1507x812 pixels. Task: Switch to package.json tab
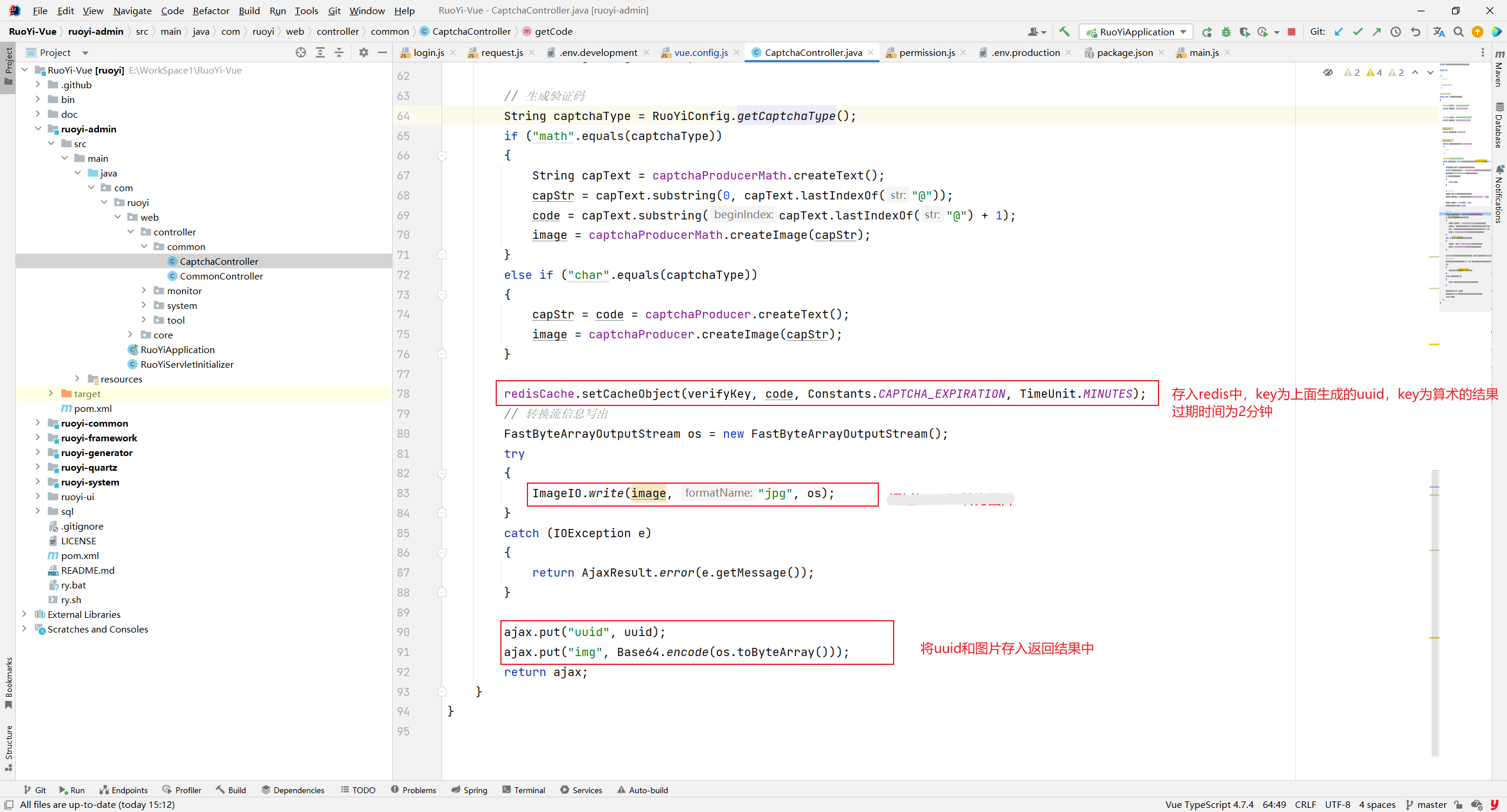coord(1124,52)
